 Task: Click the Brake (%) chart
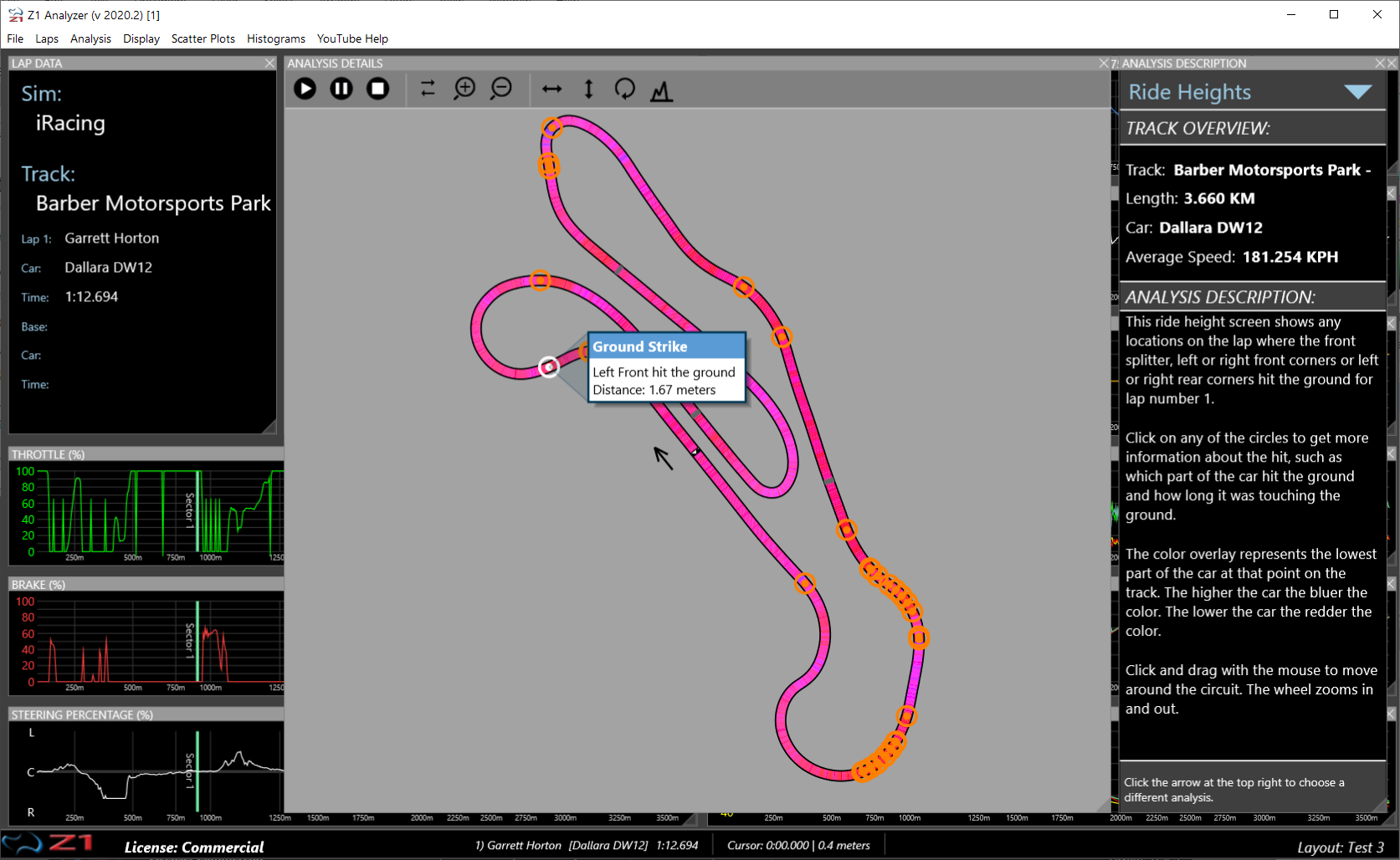pyautogui.click(x=146, y=643)
